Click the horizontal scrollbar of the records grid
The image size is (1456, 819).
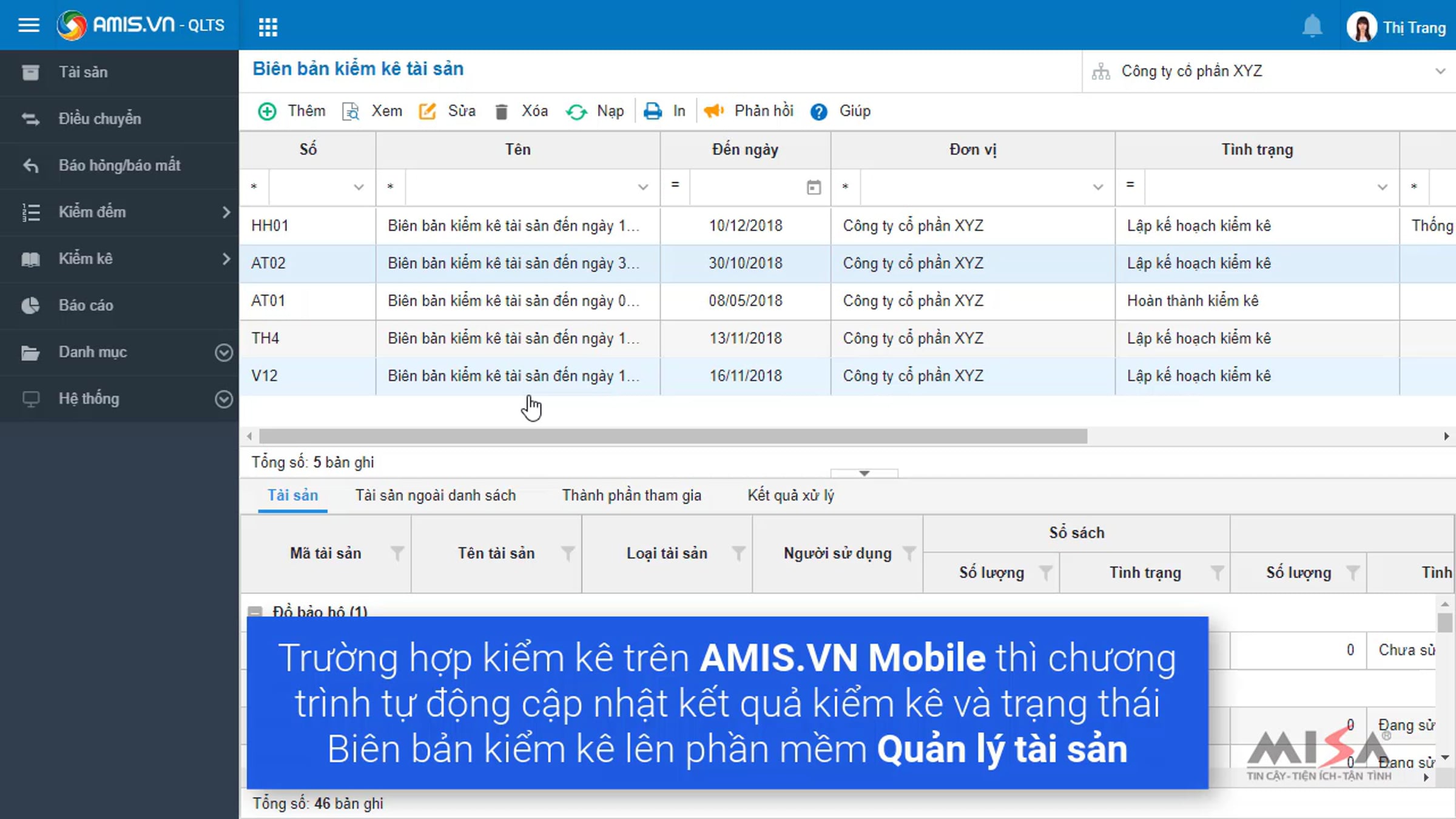point(673,436)
